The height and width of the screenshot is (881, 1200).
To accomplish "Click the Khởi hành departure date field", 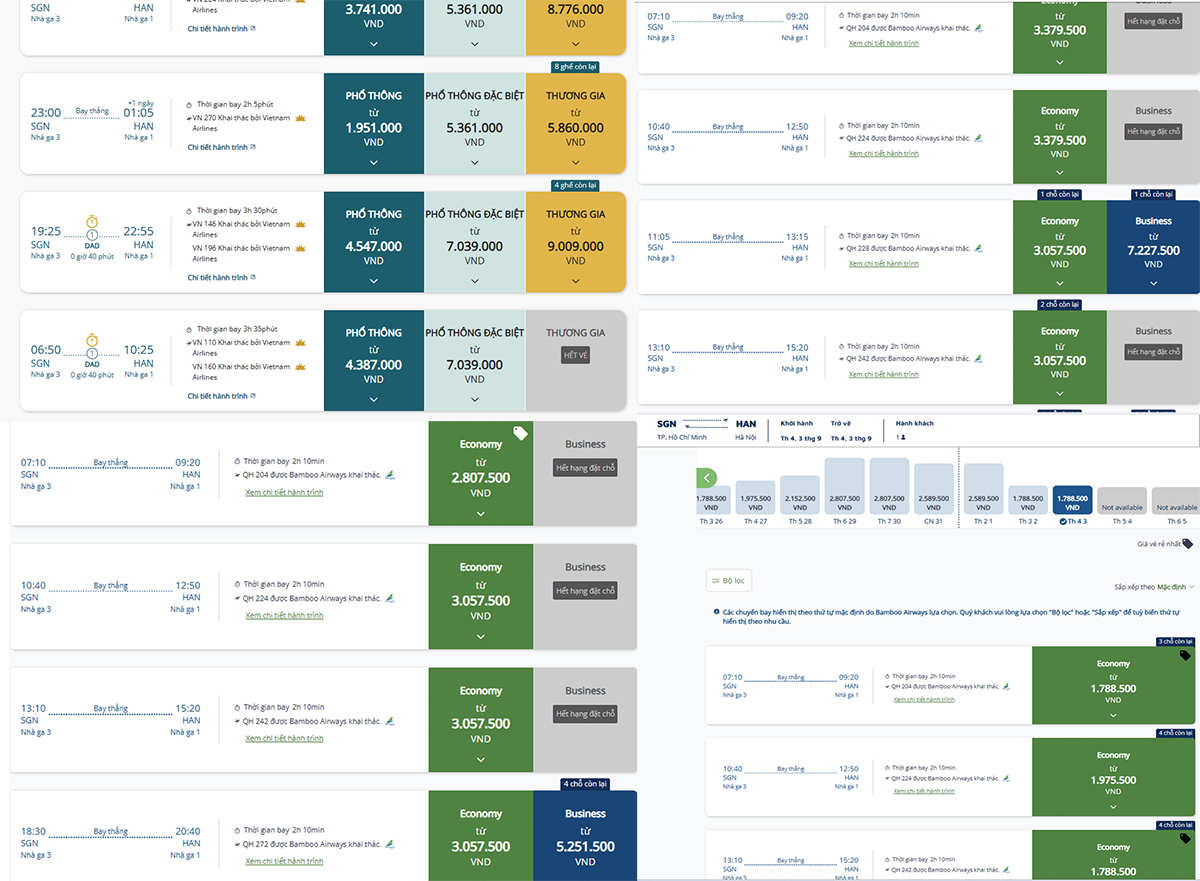I will coord(800,431).
